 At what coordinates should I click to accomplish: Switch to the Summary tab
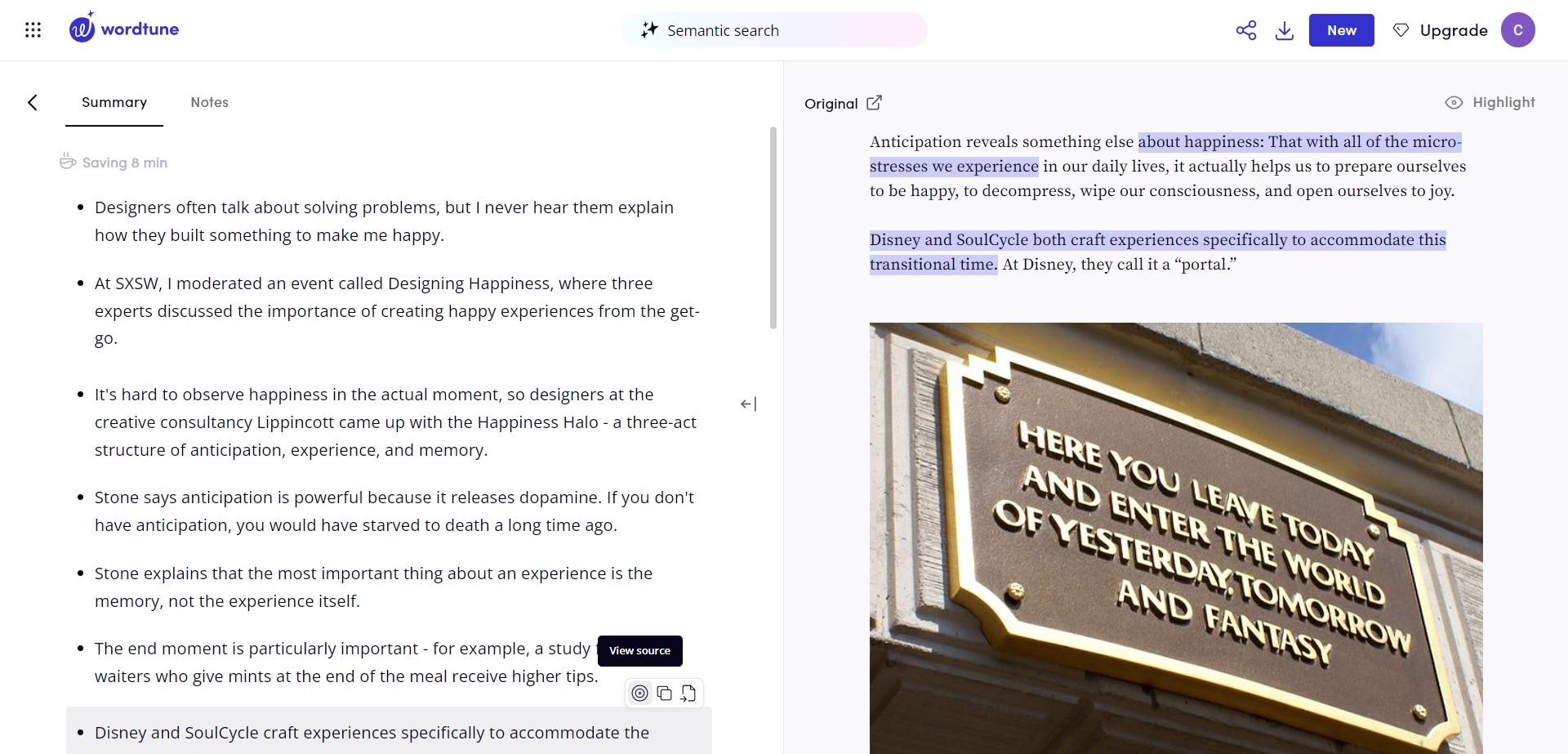point(114,102)
